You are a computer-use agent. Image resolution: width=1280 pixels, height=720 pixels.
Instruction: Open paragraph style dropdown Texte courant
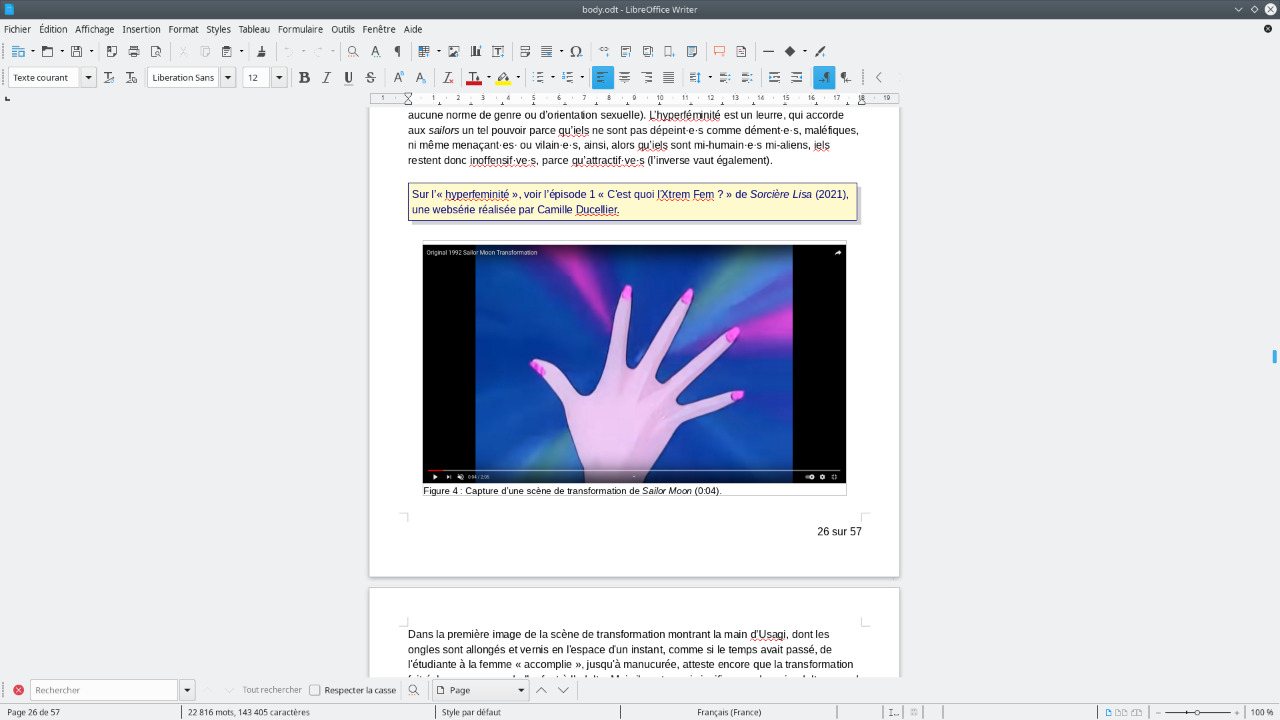tap(89, 77)
